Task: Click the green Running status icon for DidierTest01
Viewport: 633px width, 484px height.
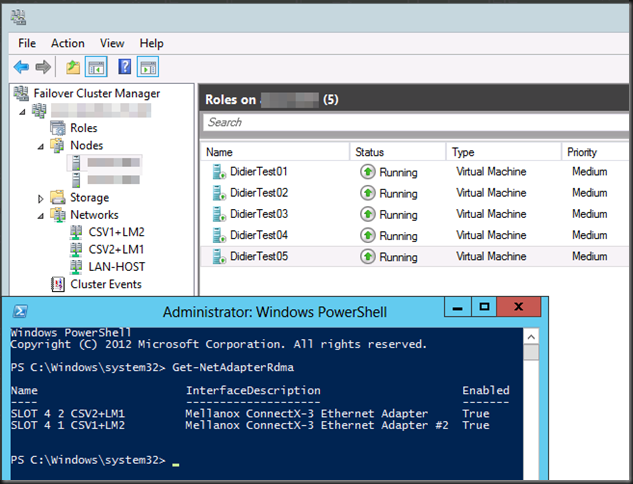Action: (x=367, y=172)
